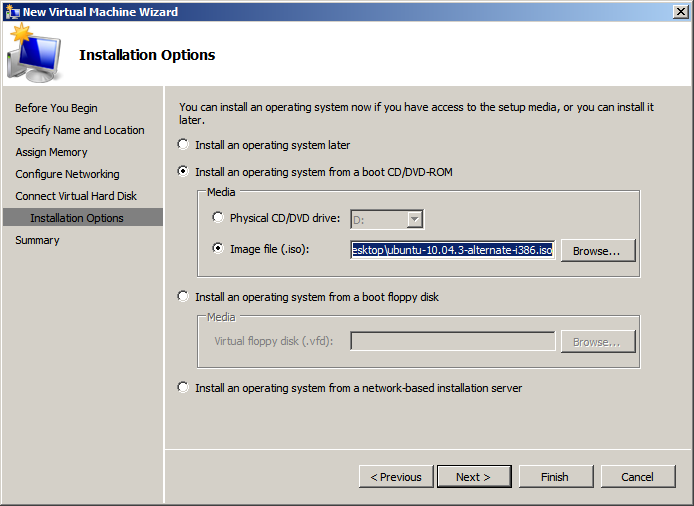
Task: Go to the Before You Begin step
Action: [x=56, y=108]
